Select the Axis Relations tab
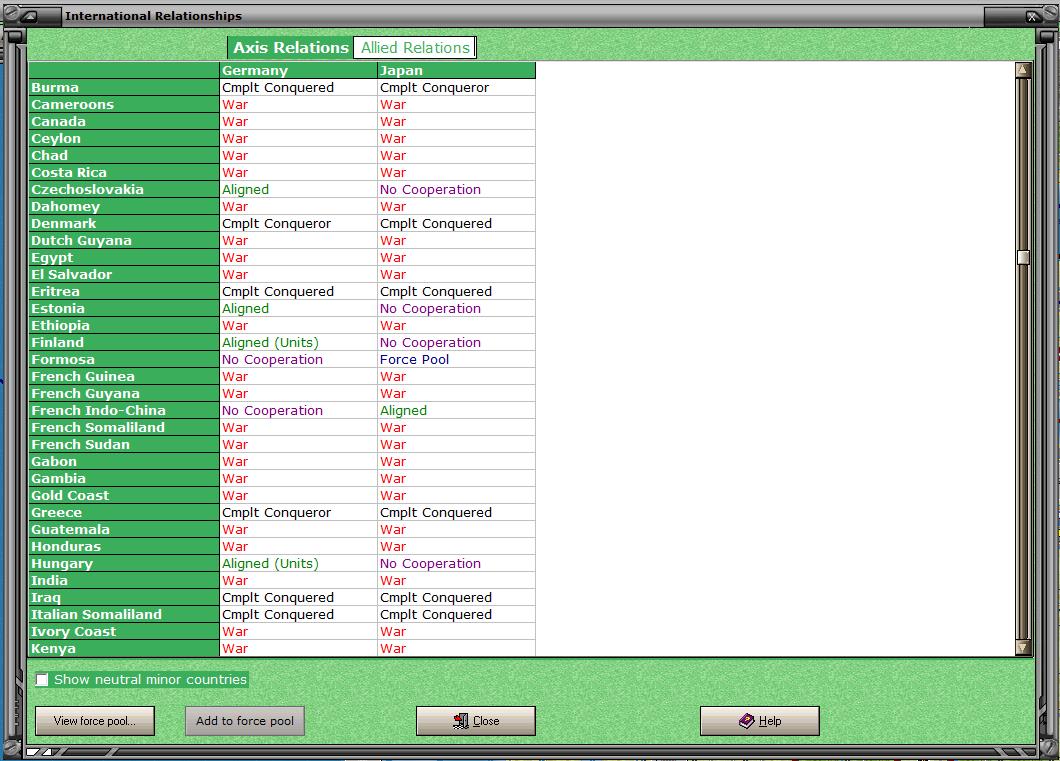This screenshot has height=761, width=1060. coord(291,47)
